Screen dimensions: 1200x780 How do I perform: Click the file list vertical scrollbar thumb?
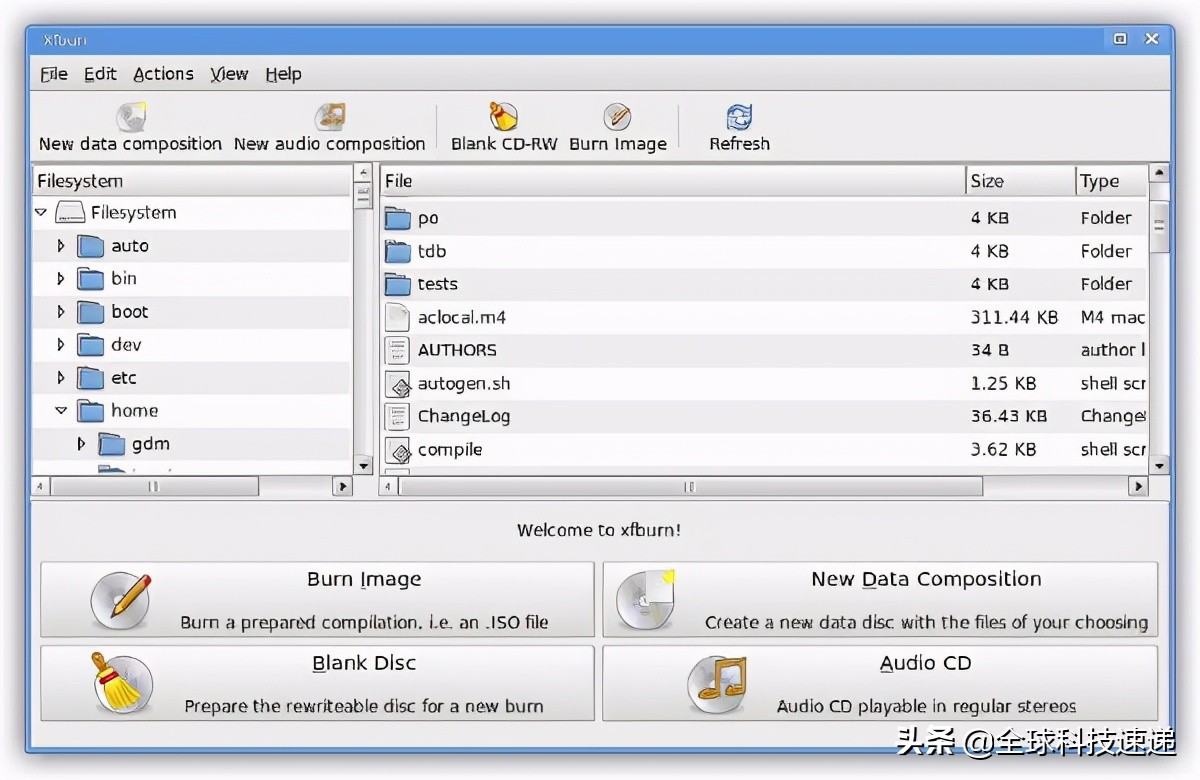[x=1159, y=227]
